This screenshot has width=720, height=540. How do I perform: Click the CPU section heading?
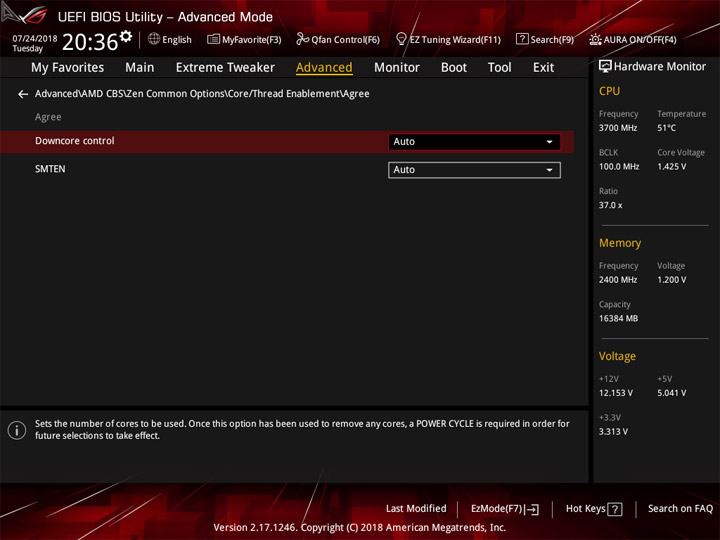(x=609, y=91)
